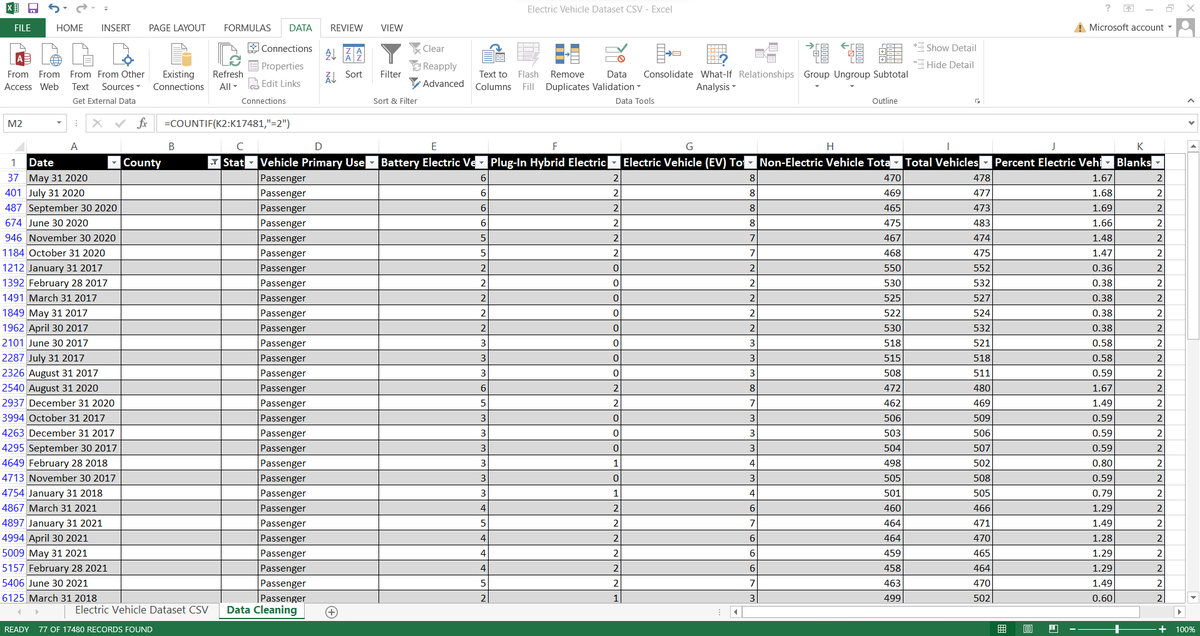The width and height of the screenshot is (1200, 636).
Task: Save workbook from quick access toolbar
Action: pyautogui.click(x=33, y=9)
